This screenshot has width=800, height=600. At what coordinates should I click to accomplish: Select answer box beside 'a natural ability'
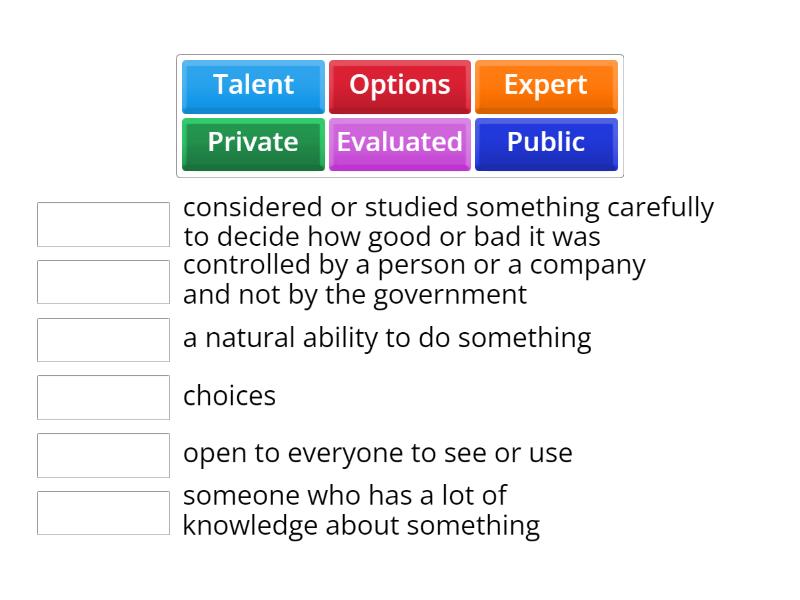(x=104, y=340)
